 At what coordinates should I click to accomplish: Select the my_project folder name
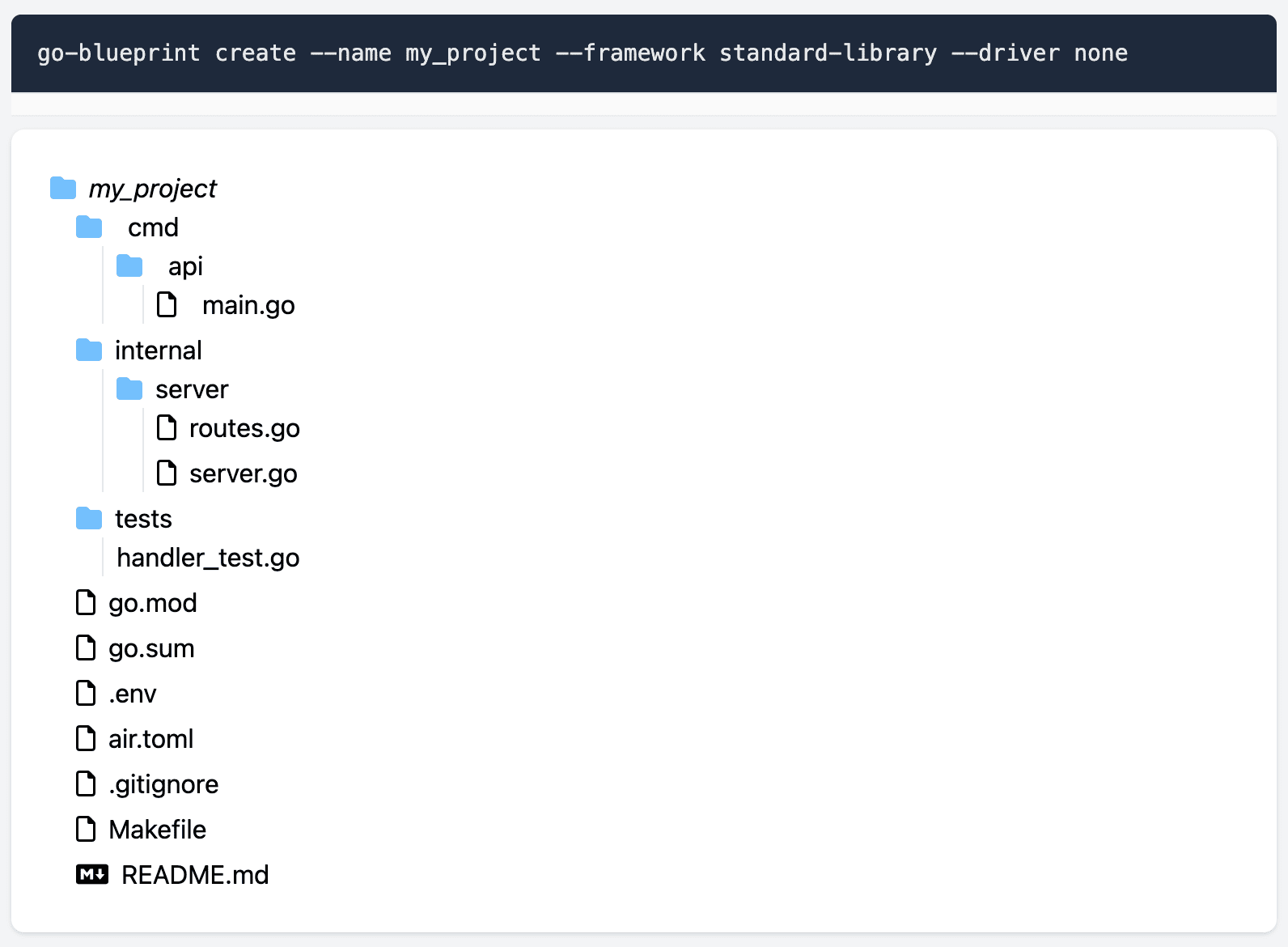[153, 189]
